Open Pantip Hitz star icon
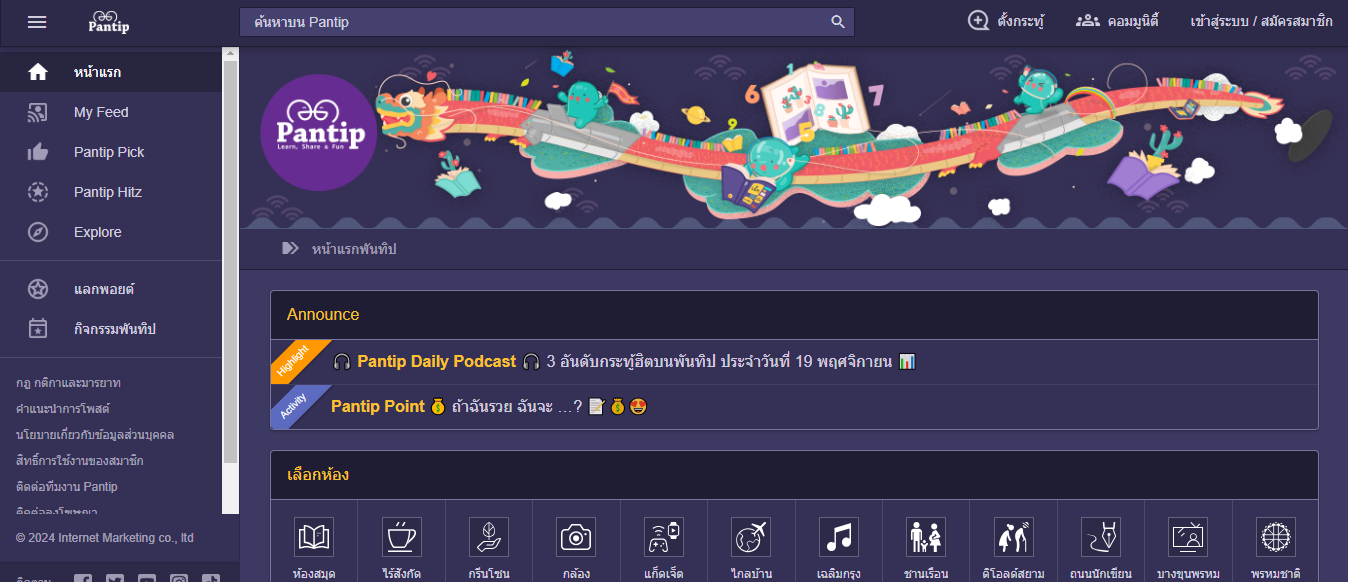The width and height of the screenshot is (1348, 582). point(38,192)
